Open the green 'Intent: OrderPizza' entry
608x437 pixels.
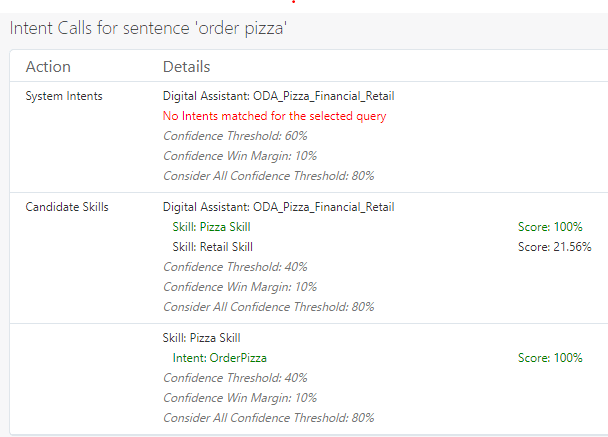click(x=219, y=358)
